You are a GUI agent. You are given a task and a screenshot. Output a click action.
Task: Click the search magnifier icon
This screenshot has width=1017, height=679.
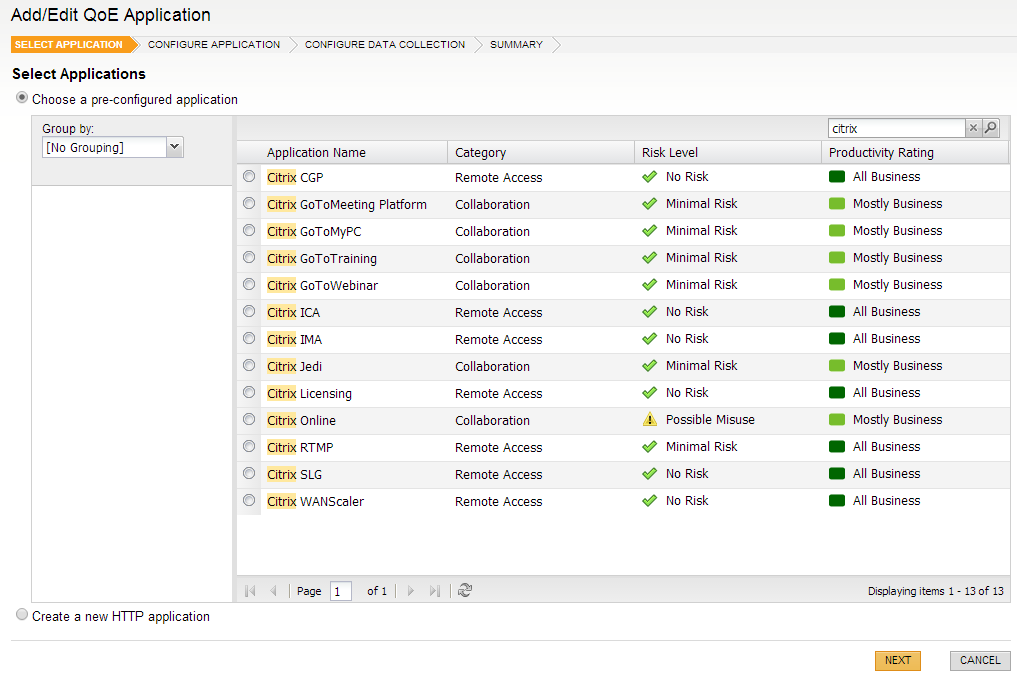click(x=991, y=128)
